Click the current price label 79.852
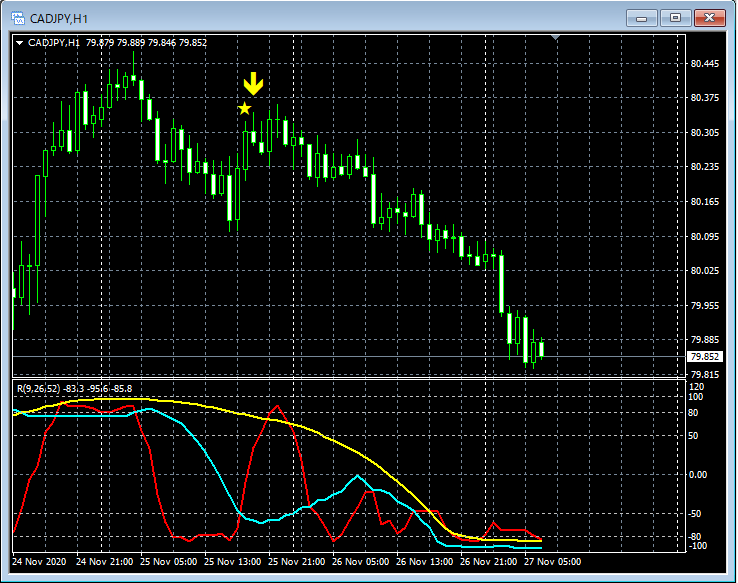 [x=705, y=357]
